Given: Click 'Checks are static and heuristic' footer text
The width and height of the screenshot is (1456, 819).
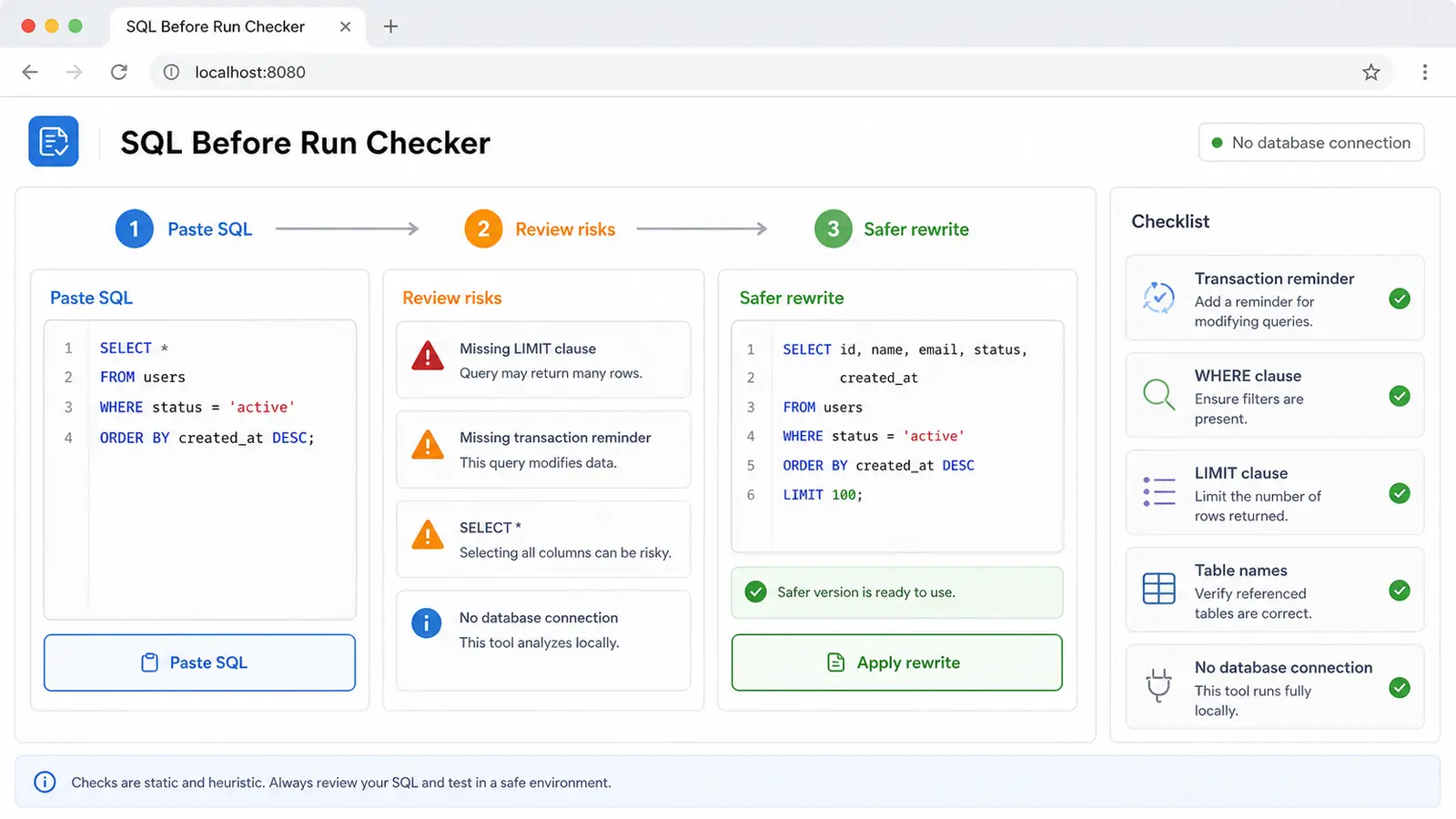Looking at the screenshot, I should pos(341,783).
